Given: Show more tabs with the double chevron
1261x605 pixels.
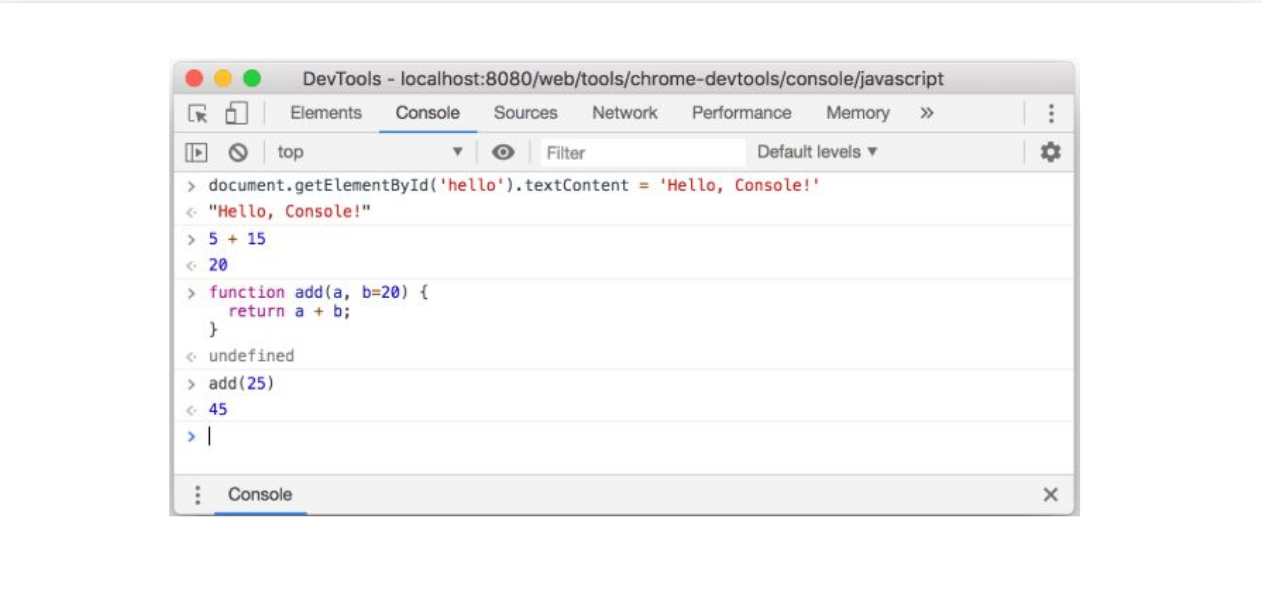Looking at the screenshot, I should (927, 113).
